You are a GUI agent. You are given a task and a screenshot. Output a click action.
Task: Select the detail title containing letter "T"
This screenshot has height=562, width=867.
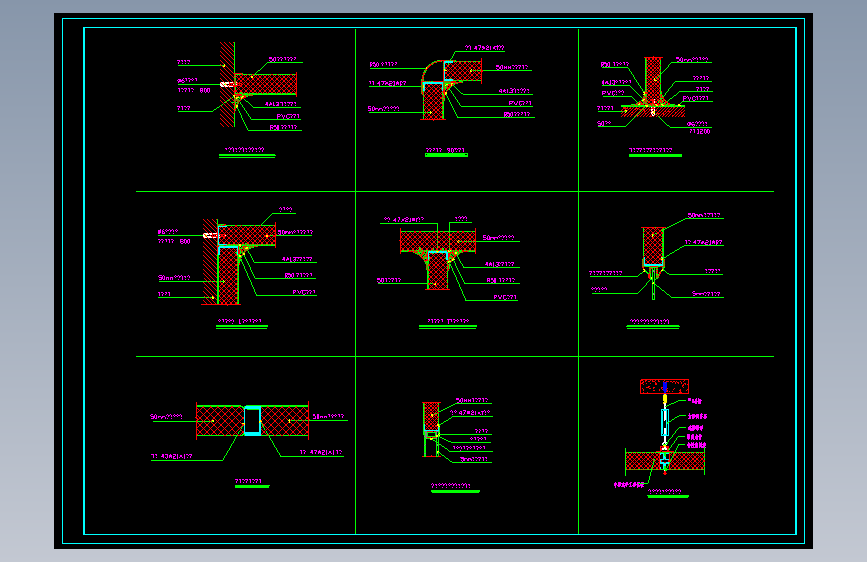click(448, 321)
